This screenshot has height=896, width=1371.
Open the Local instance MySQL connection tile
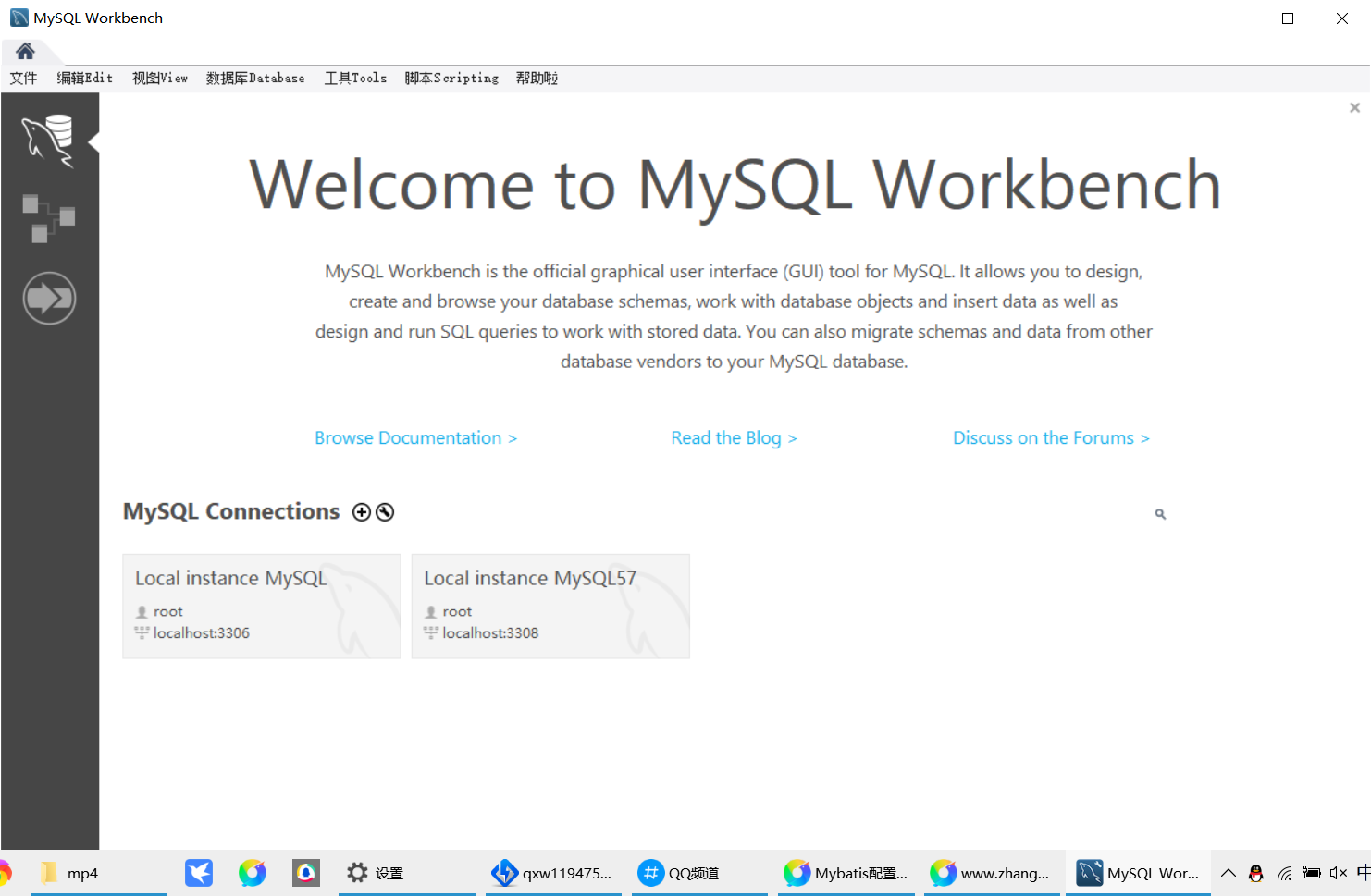click(x=262, y=607)
